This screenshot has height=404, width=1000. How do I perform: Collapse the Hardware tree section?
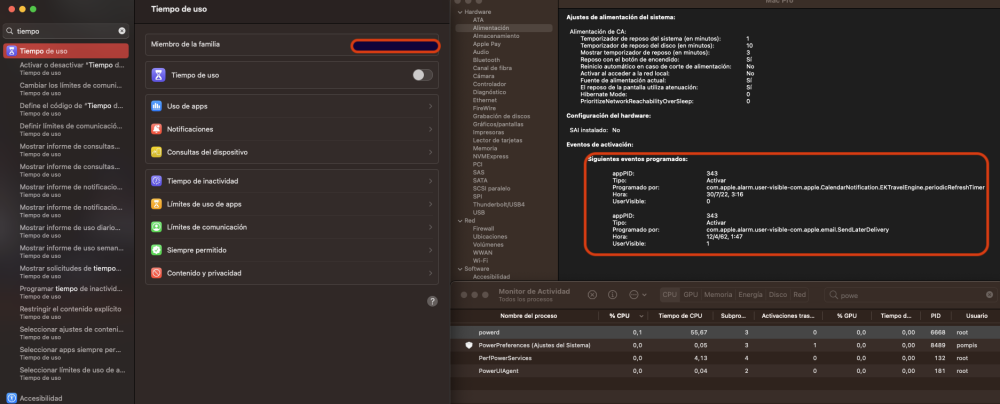(x=460, y=12)
